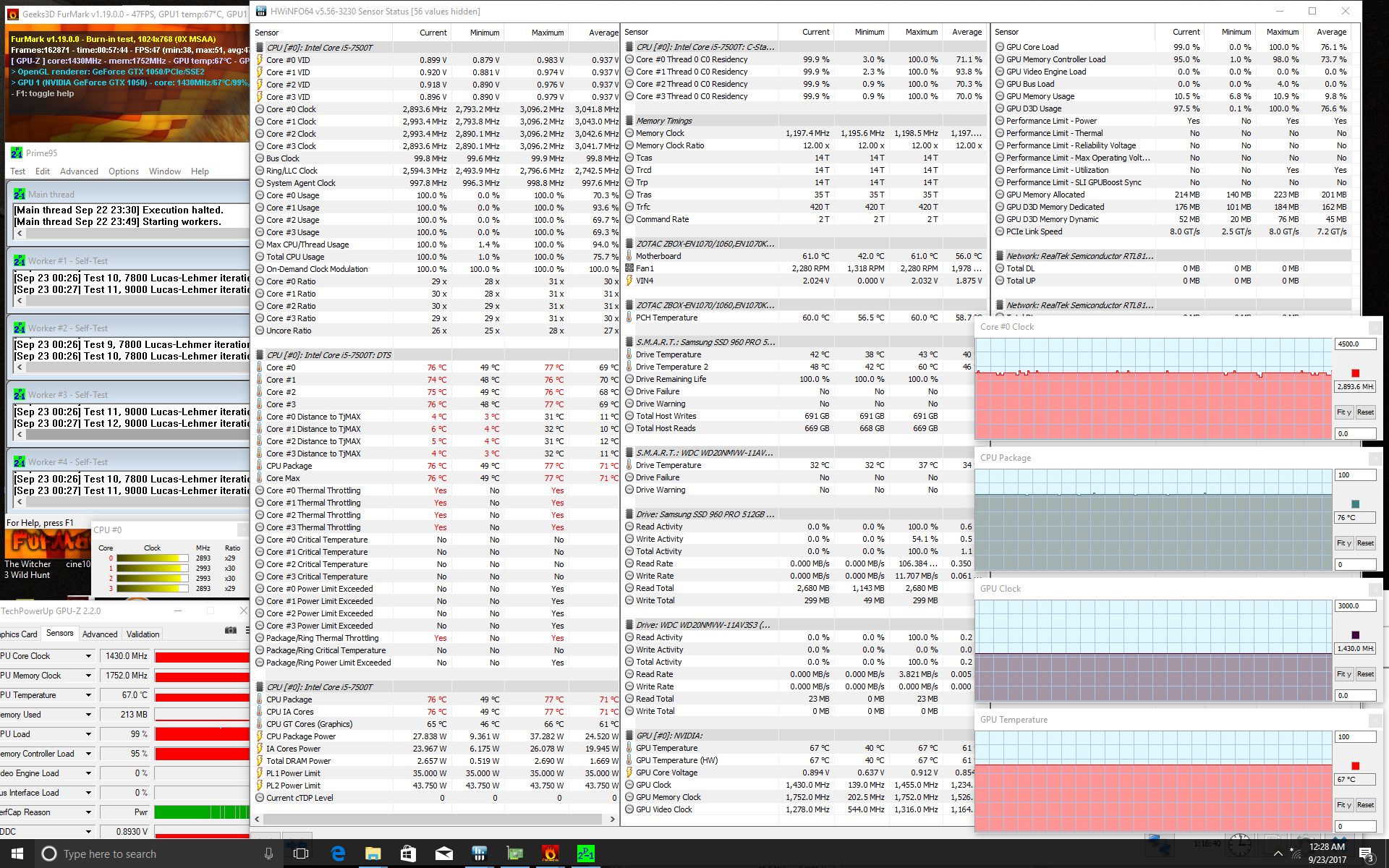Open Task View from the taskbar
Viewport: 1389px width, 868px height.
(301, 854)
